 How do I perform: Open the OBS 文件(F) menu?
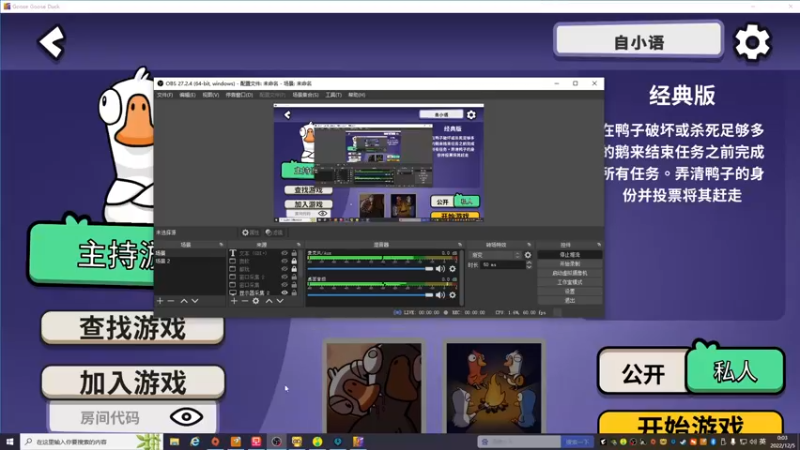[165, 95]
